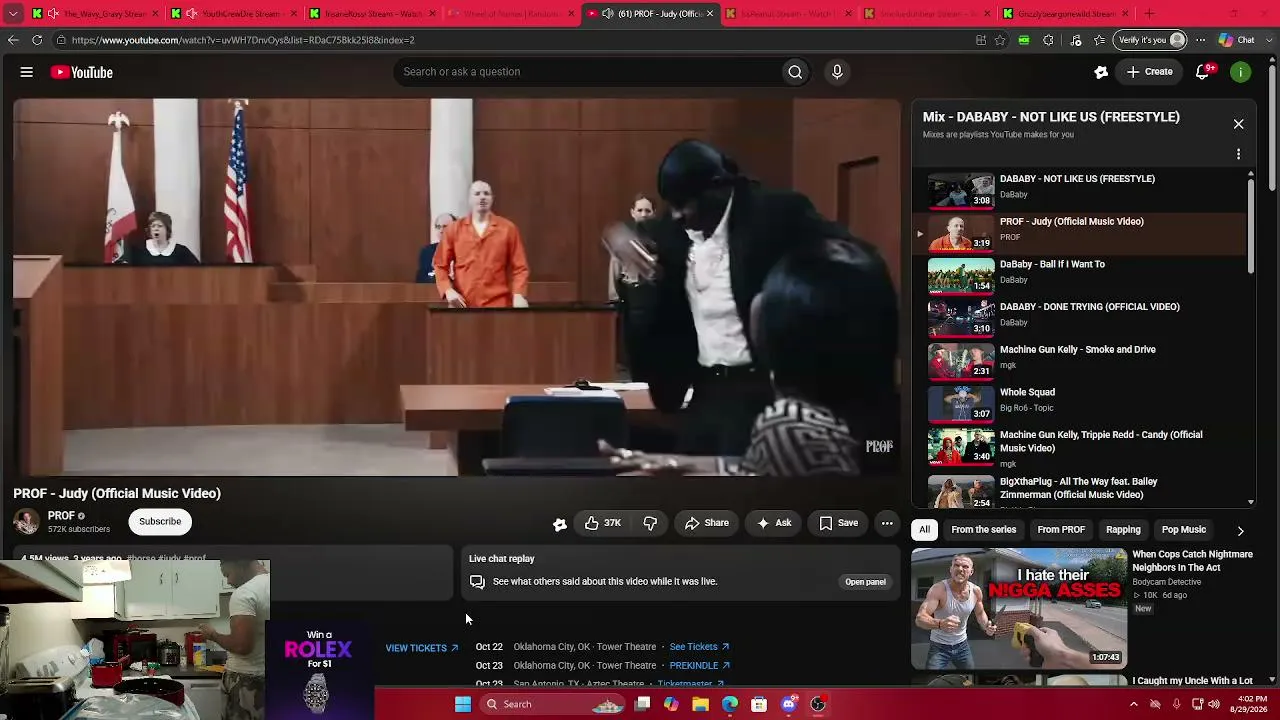Open the volume control in the system tray
Screen dimensions: 1280x720
pyautogui.click(x=1214, y=704)
